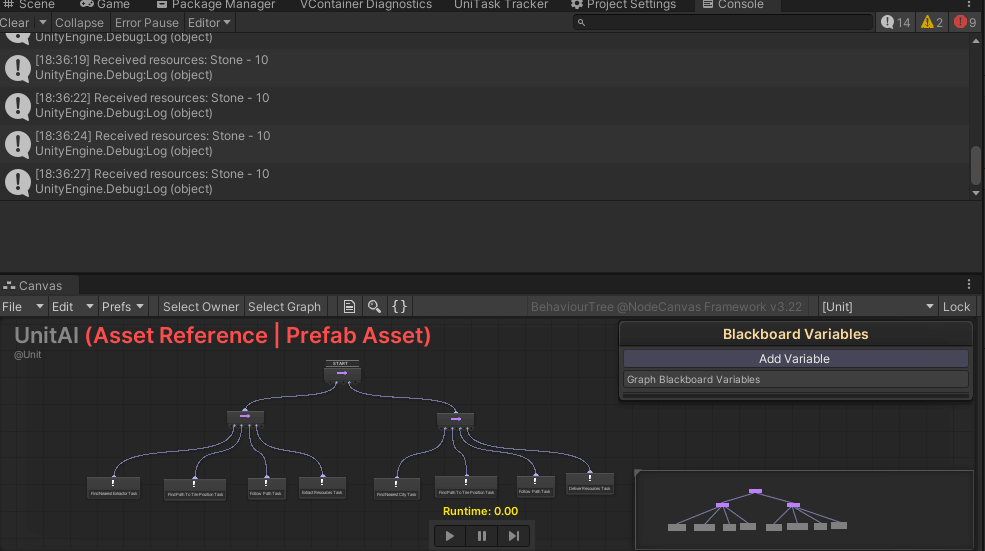Select log entry at 18:36:19

coord(484,68)
